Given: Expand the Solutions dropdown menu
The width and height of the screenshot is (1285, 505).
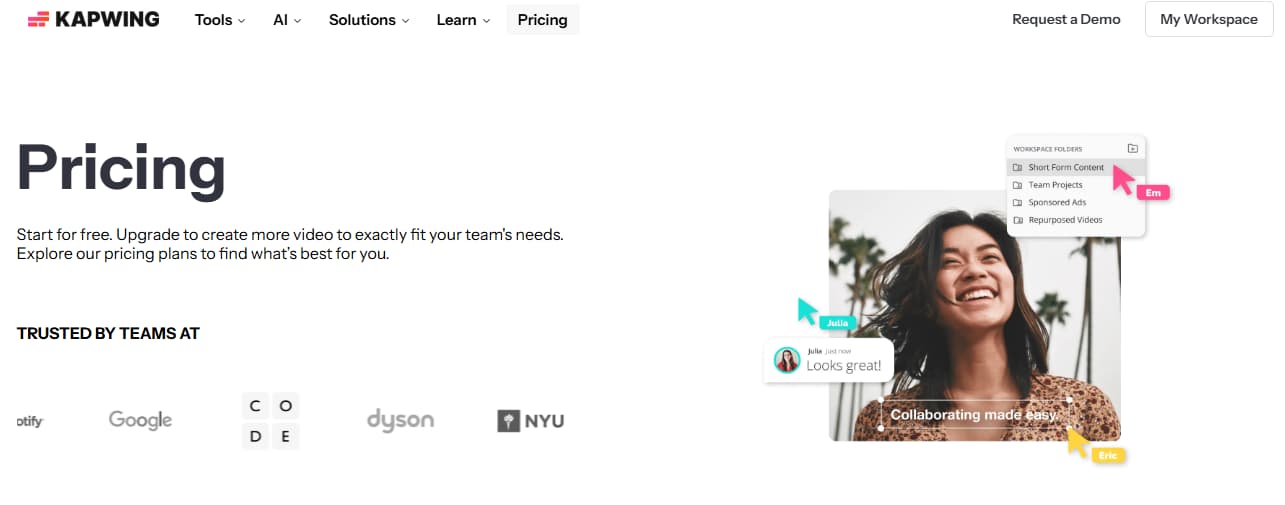Looking at the screenshot, I should coord(369,20).
